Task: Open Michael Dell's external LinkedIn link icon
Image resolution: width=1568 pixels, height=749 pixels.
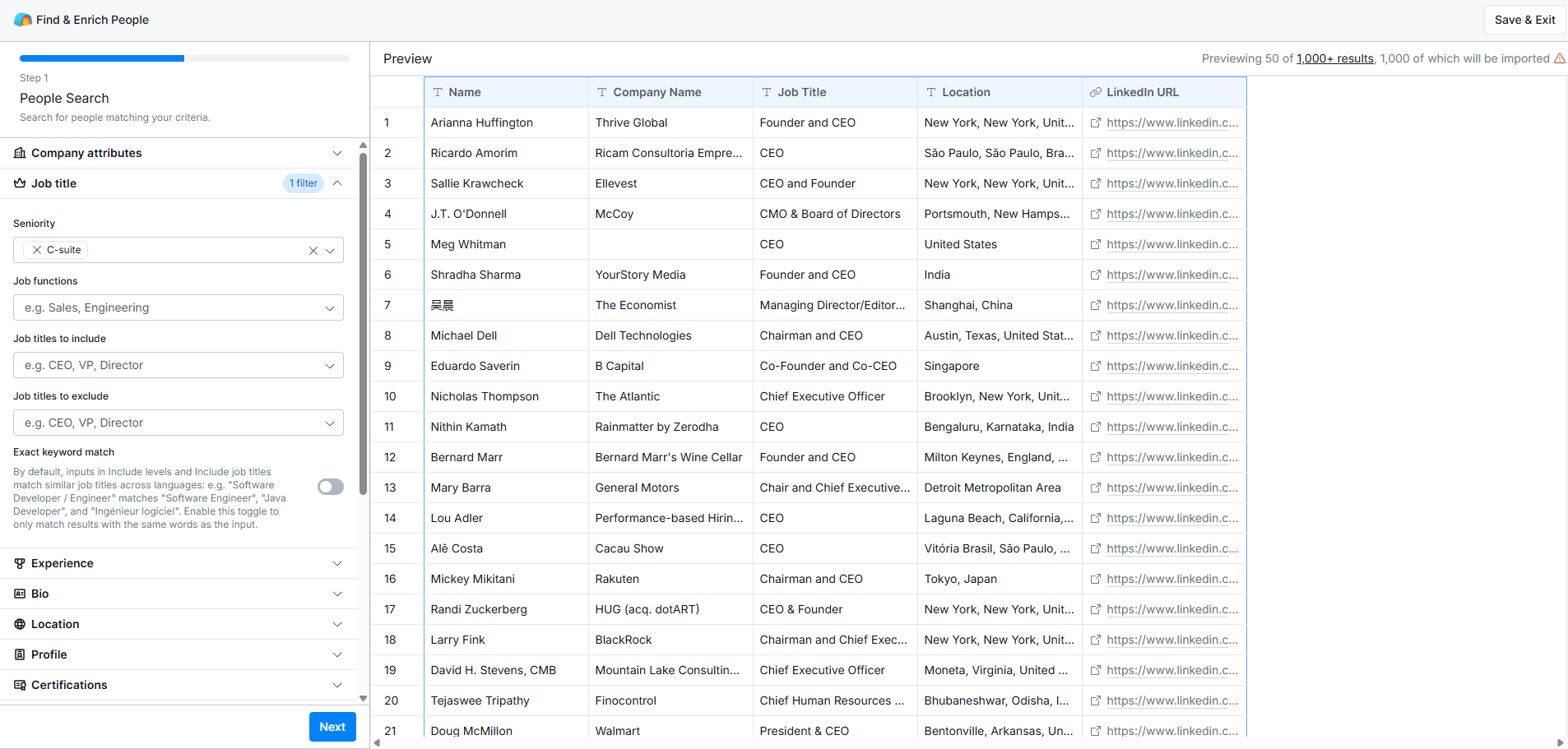Action: coord(1096,335)
